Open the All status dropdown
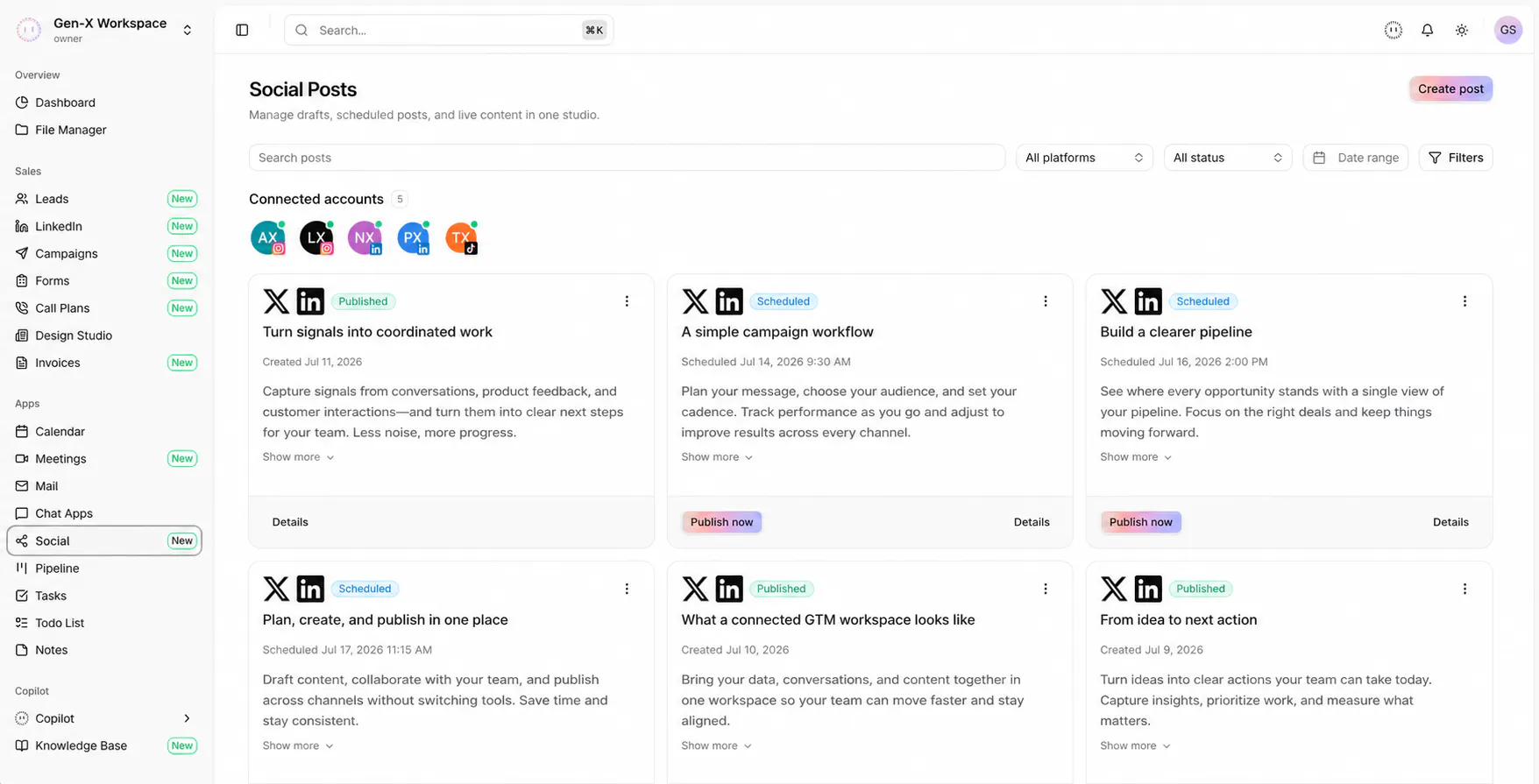 (x=1227, y=158)
